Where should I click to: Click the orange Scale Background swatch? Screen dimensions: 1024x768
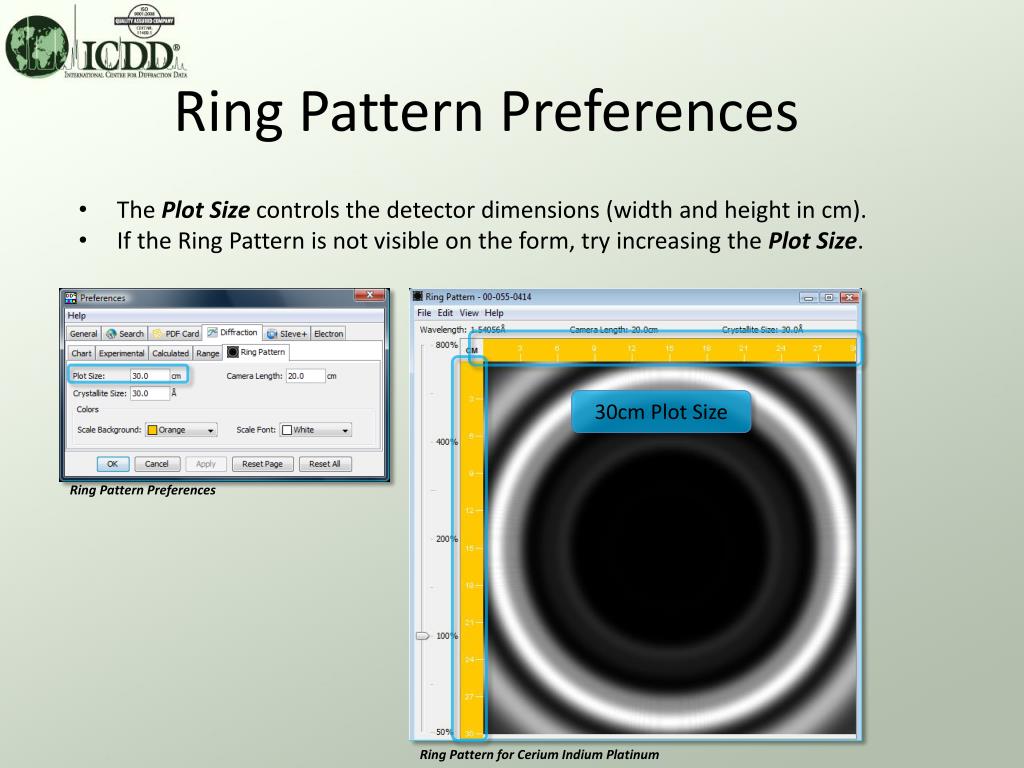click(153, 430)
